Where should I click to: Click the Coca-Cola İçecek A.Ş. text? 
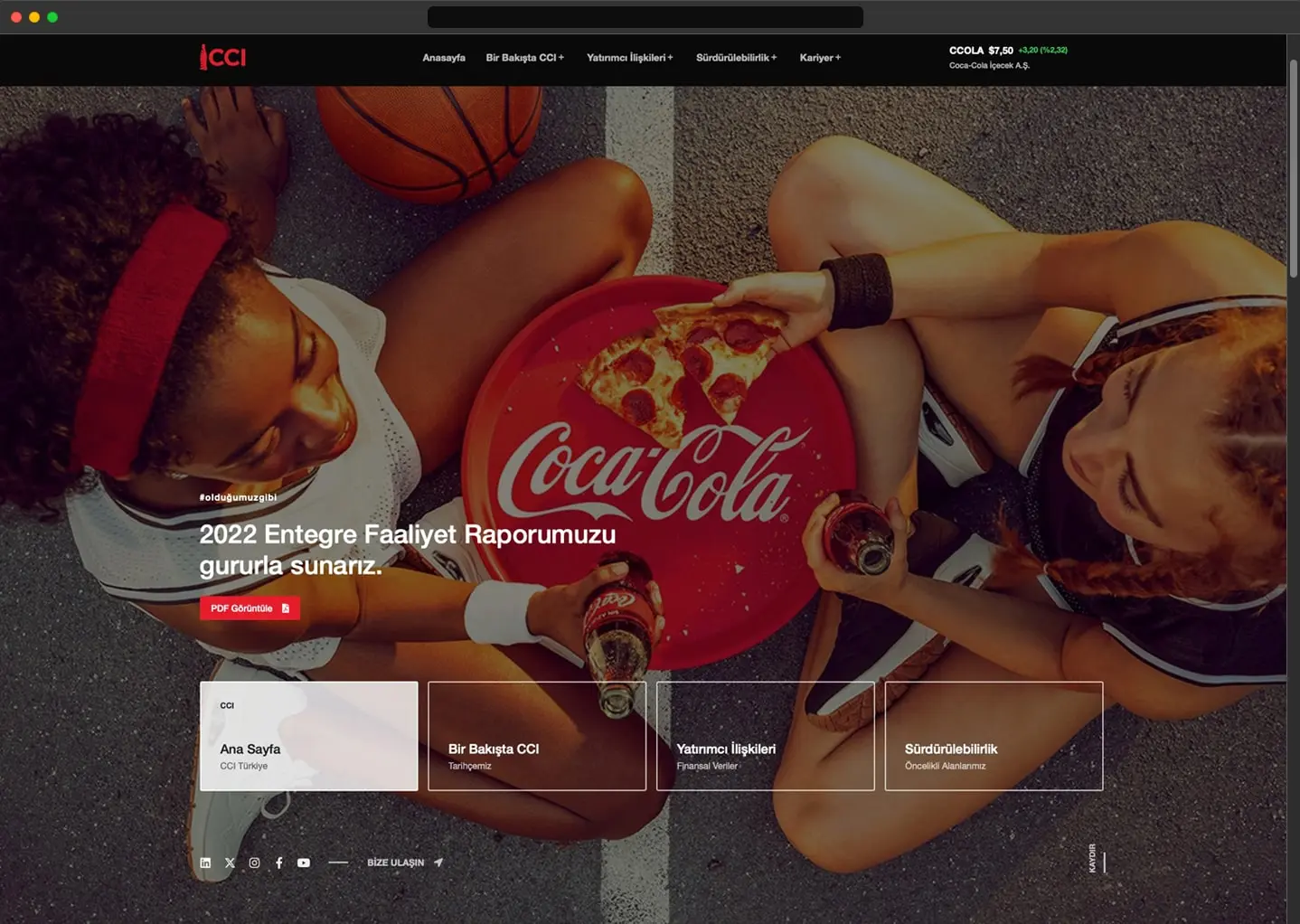tap(989, 66)
